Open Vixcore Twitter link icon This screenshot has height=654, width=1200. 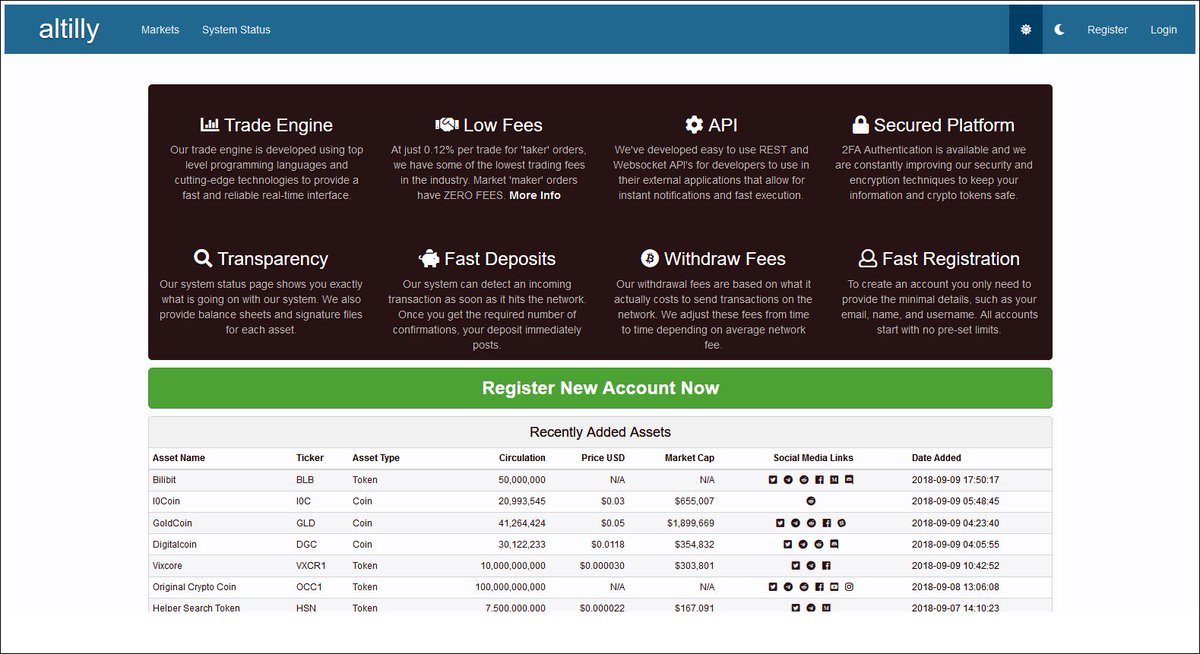[x=796, y=565]
